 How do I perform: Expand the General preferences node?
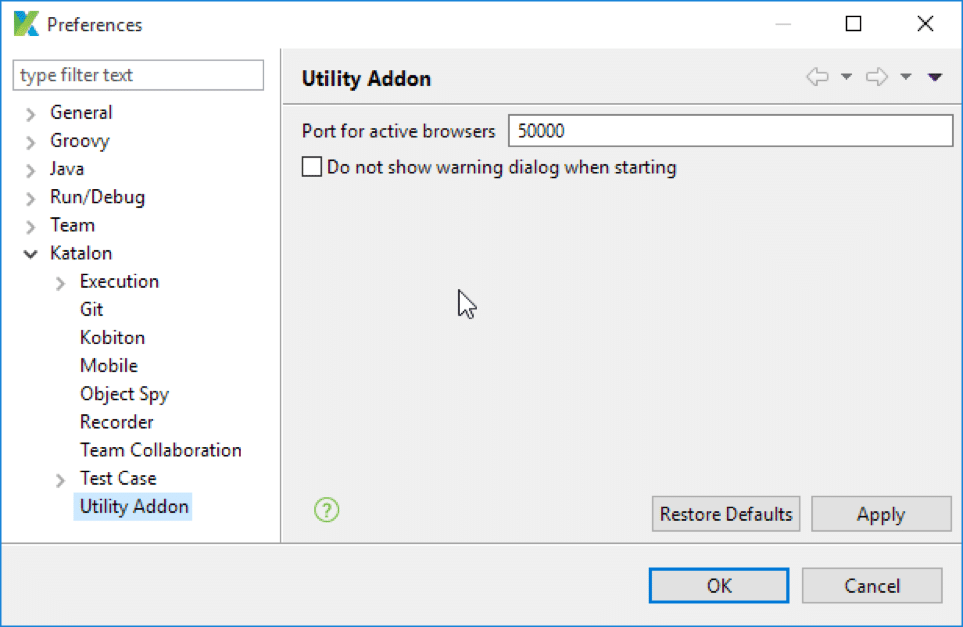[x=31, y=114]
